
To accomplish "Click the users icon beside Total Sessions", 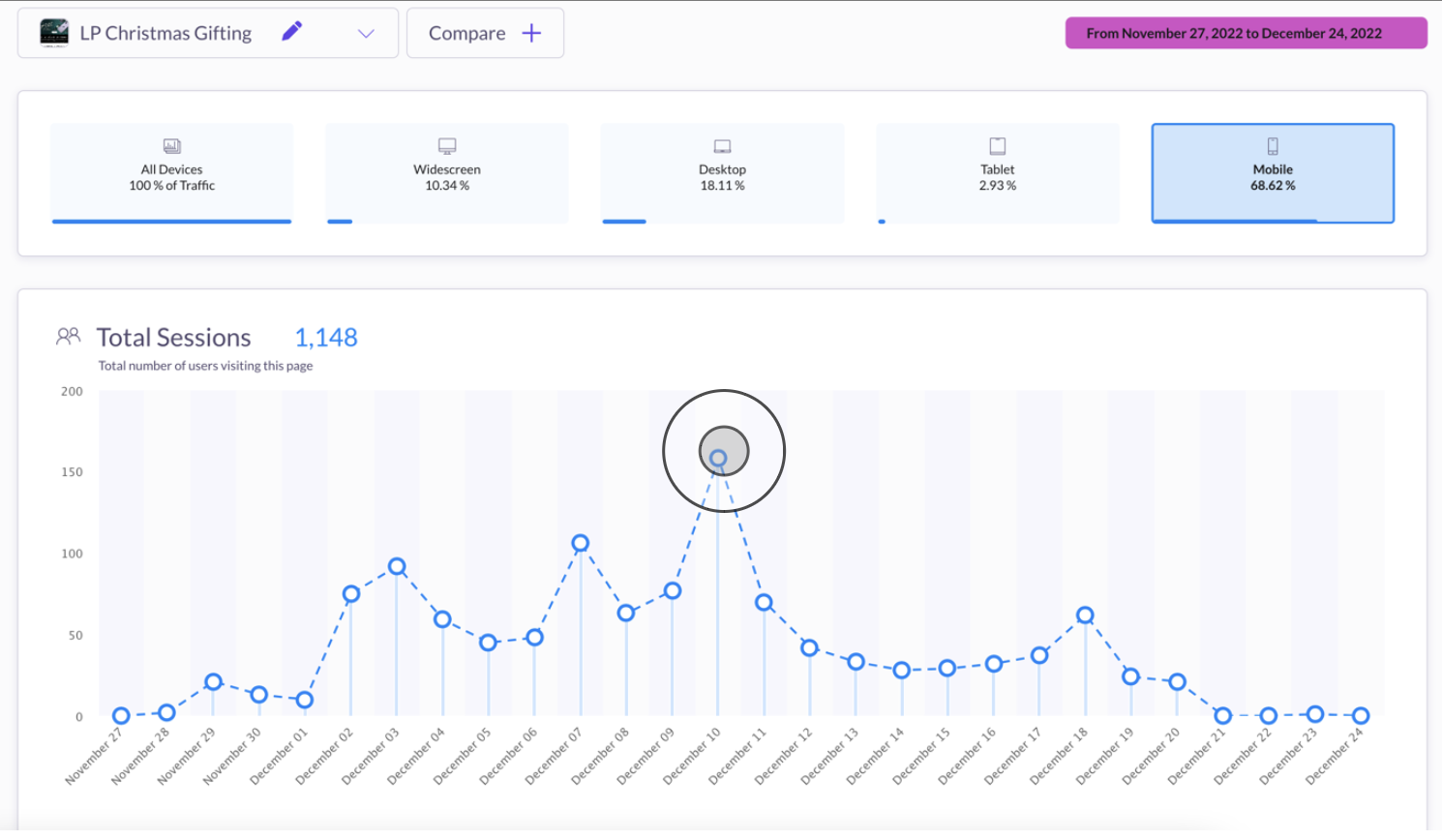I will tap(68, 337).
